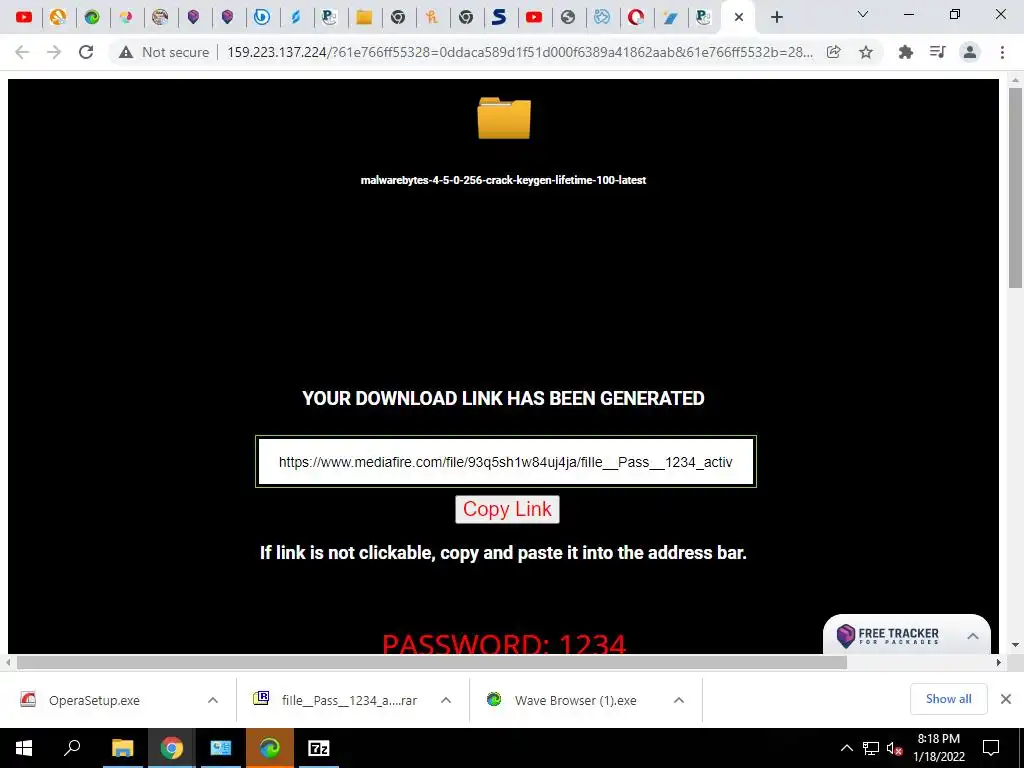The width and height of the screenshot is (1024, 768).
Task: Click the yellow folder icon on page
Action: point(504,118)
